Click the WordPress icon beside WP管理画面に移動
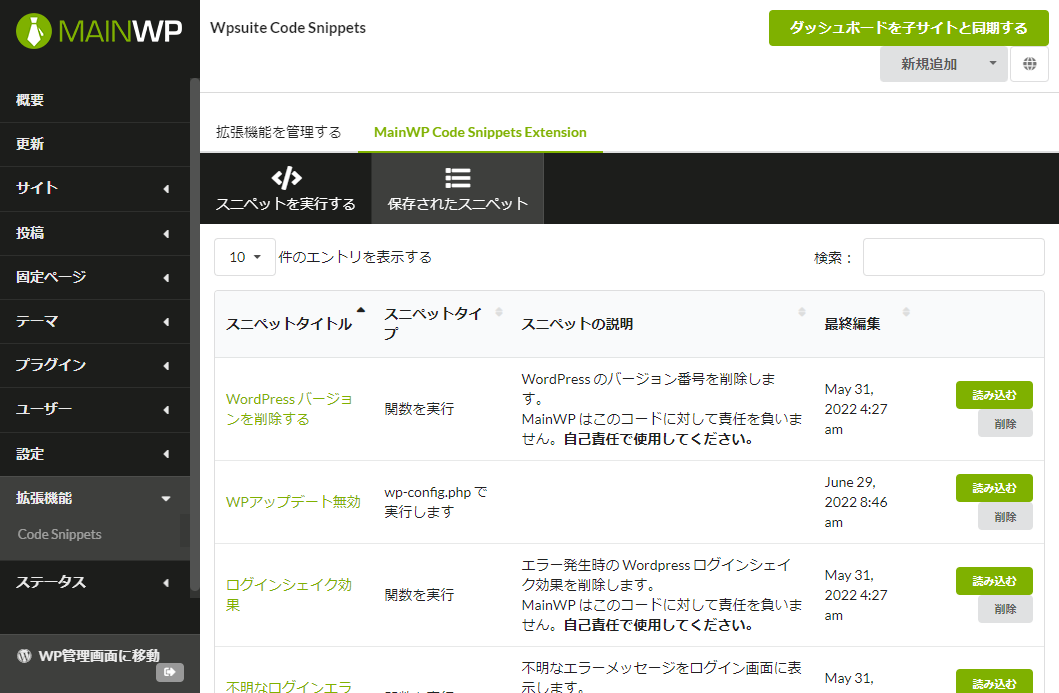1059x693 pixels. click(24, 656)
